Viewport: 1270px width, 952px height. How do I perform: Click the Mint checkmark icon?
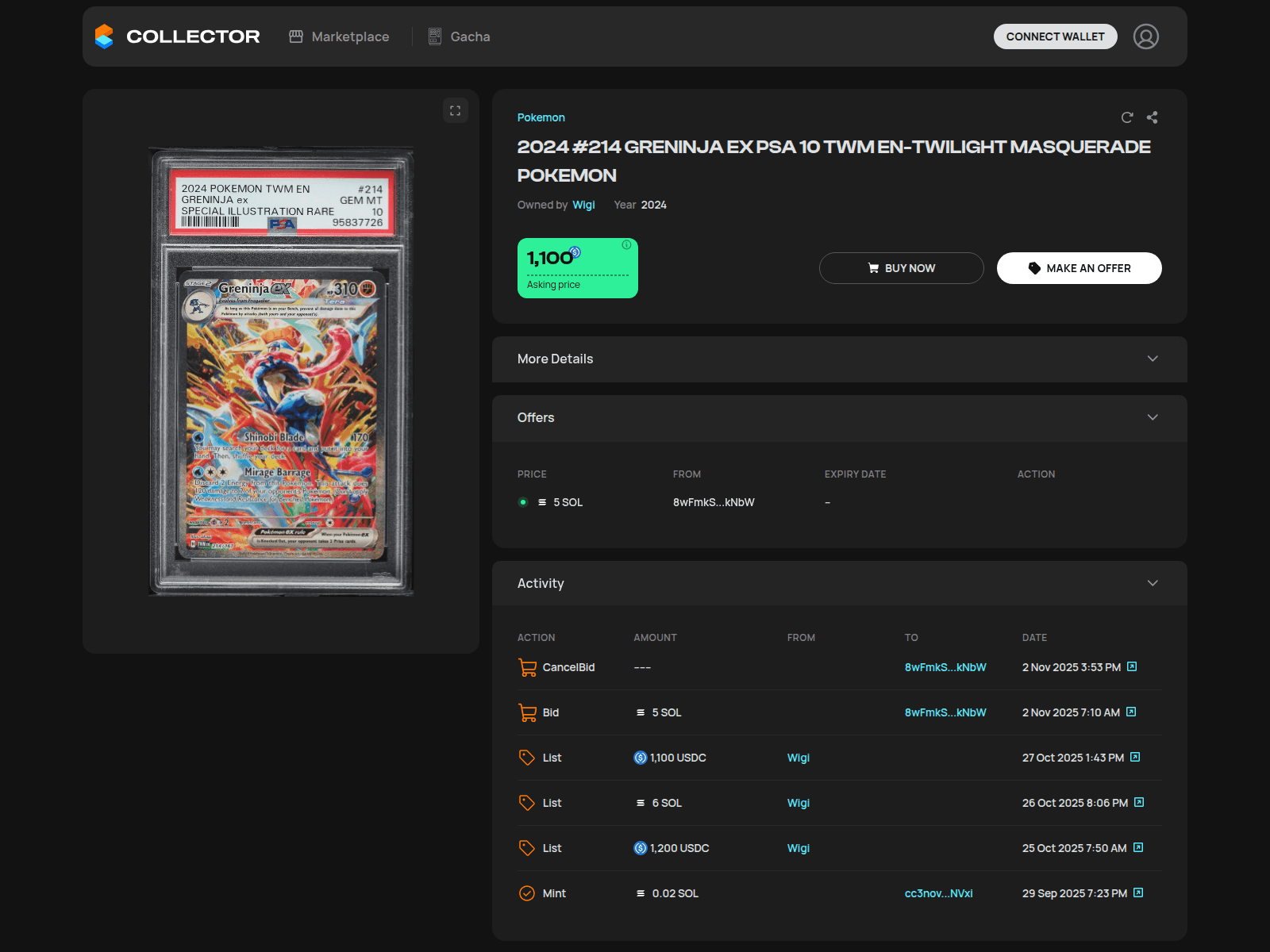click(527, 893)
